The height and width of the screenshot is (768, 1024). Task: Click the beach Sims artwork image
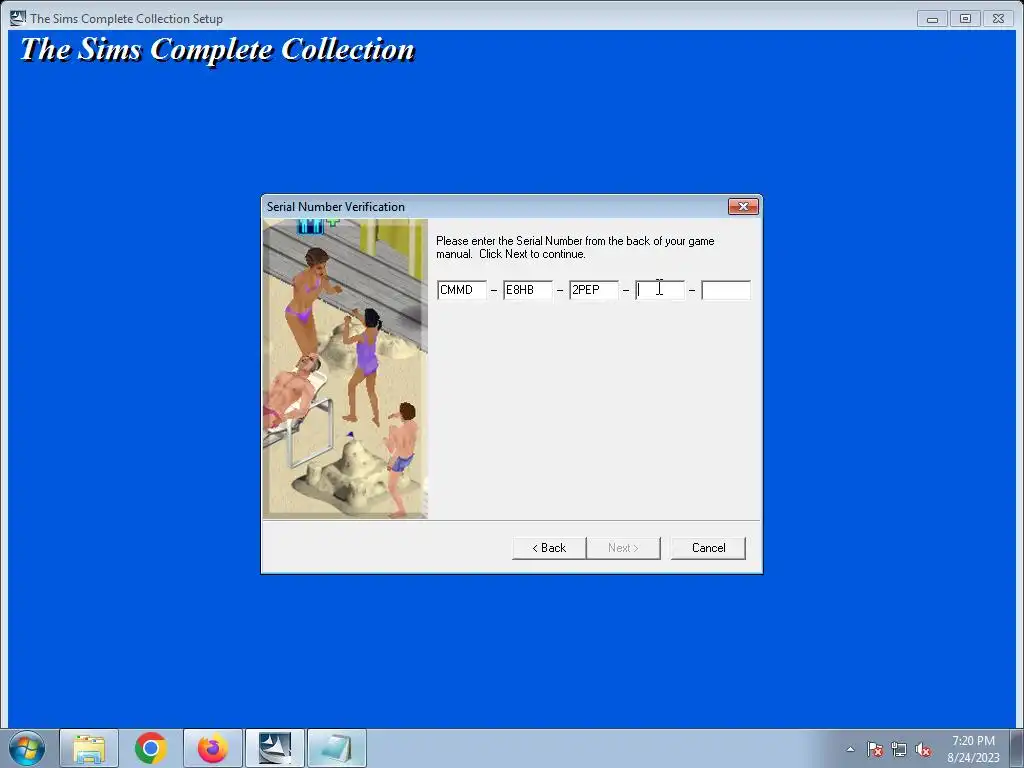pos(345,369)
